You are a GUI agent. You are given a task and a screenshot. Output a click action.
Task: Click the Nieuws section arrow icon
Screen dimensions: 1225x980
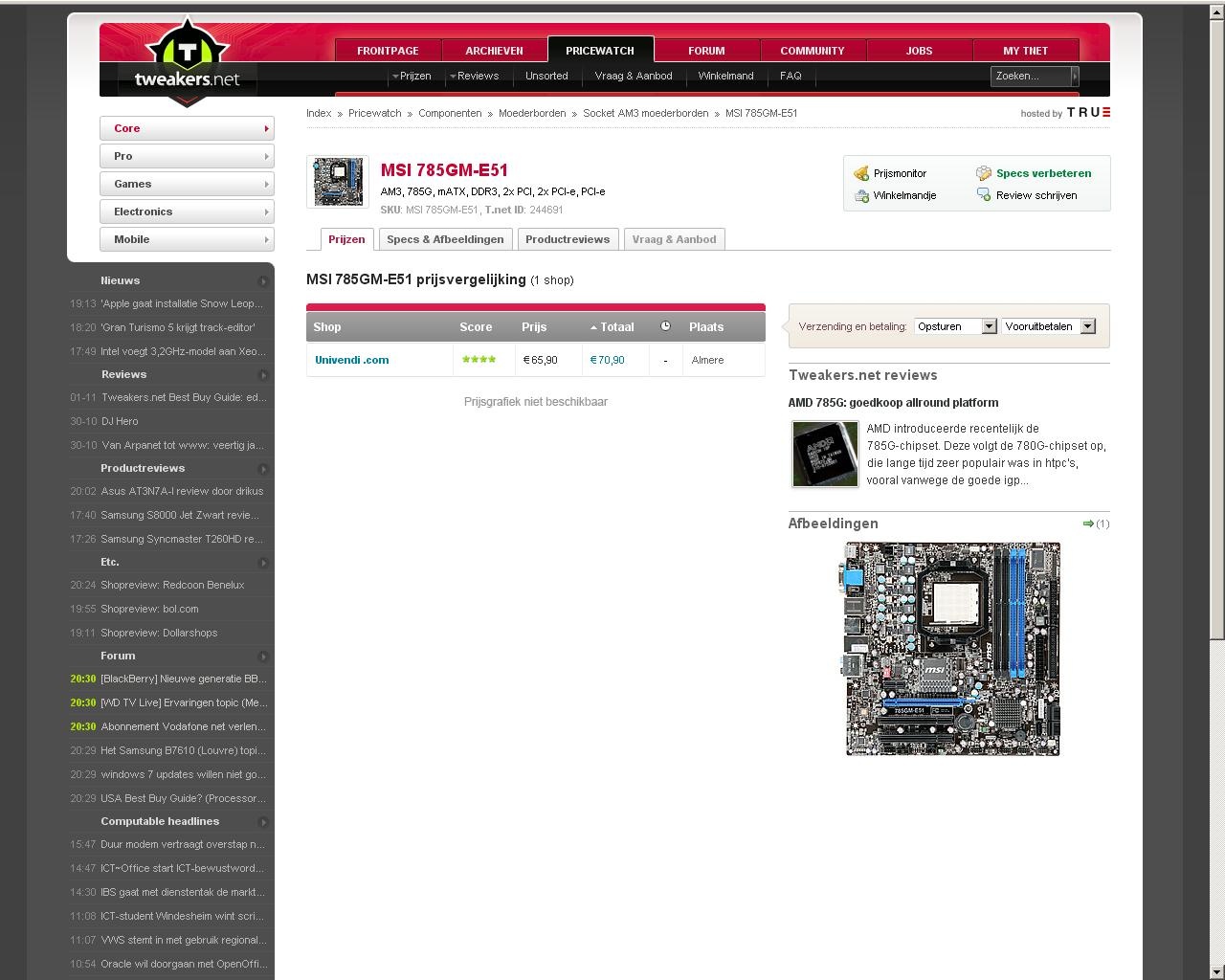coord(263,281)
